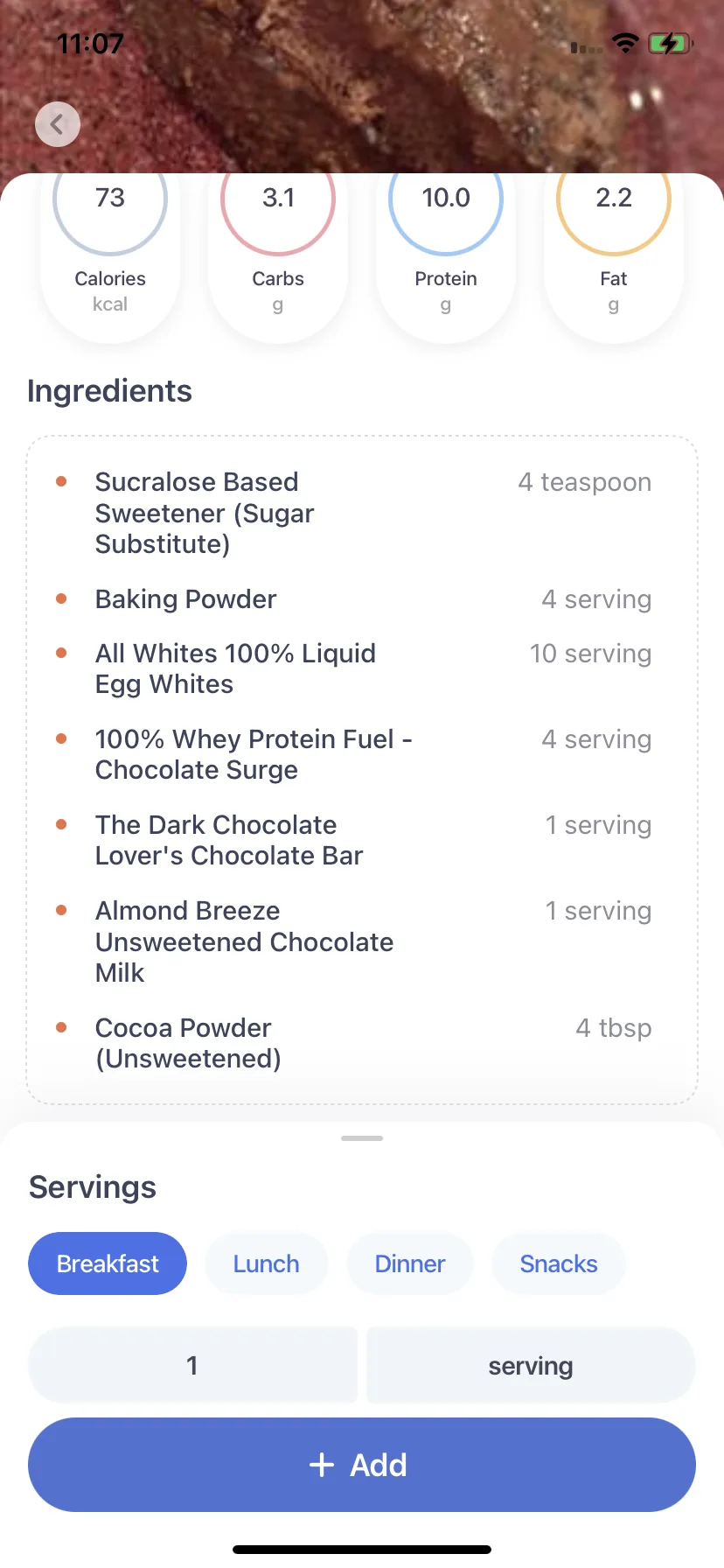Select the Snacks meal option
This screenshot has height=1568, width=724.
click(x=559, y=1263)
